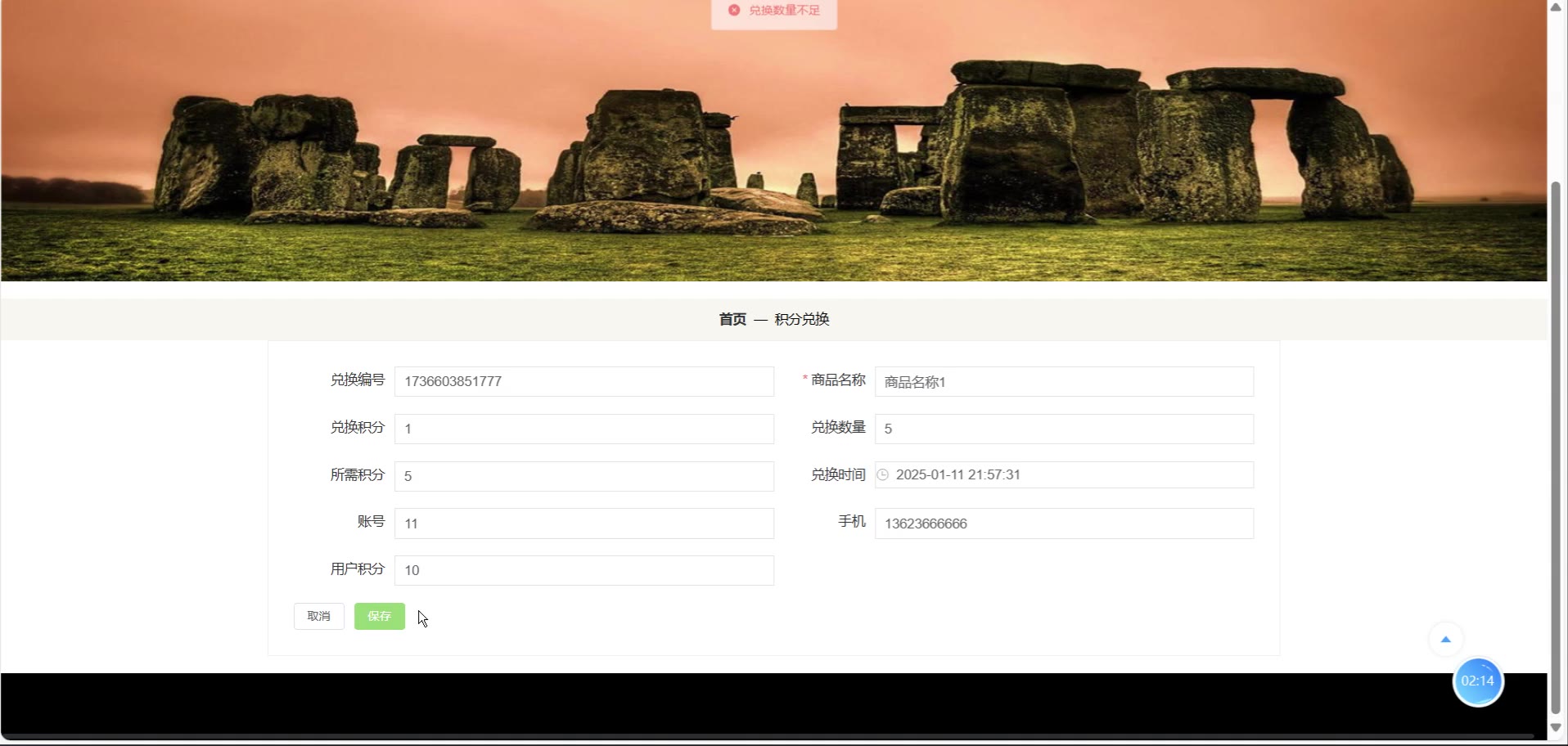Click the red error icon in toast
This screenshot has width=1568, height=746.
pyautogui.click(x=734, y=10)
